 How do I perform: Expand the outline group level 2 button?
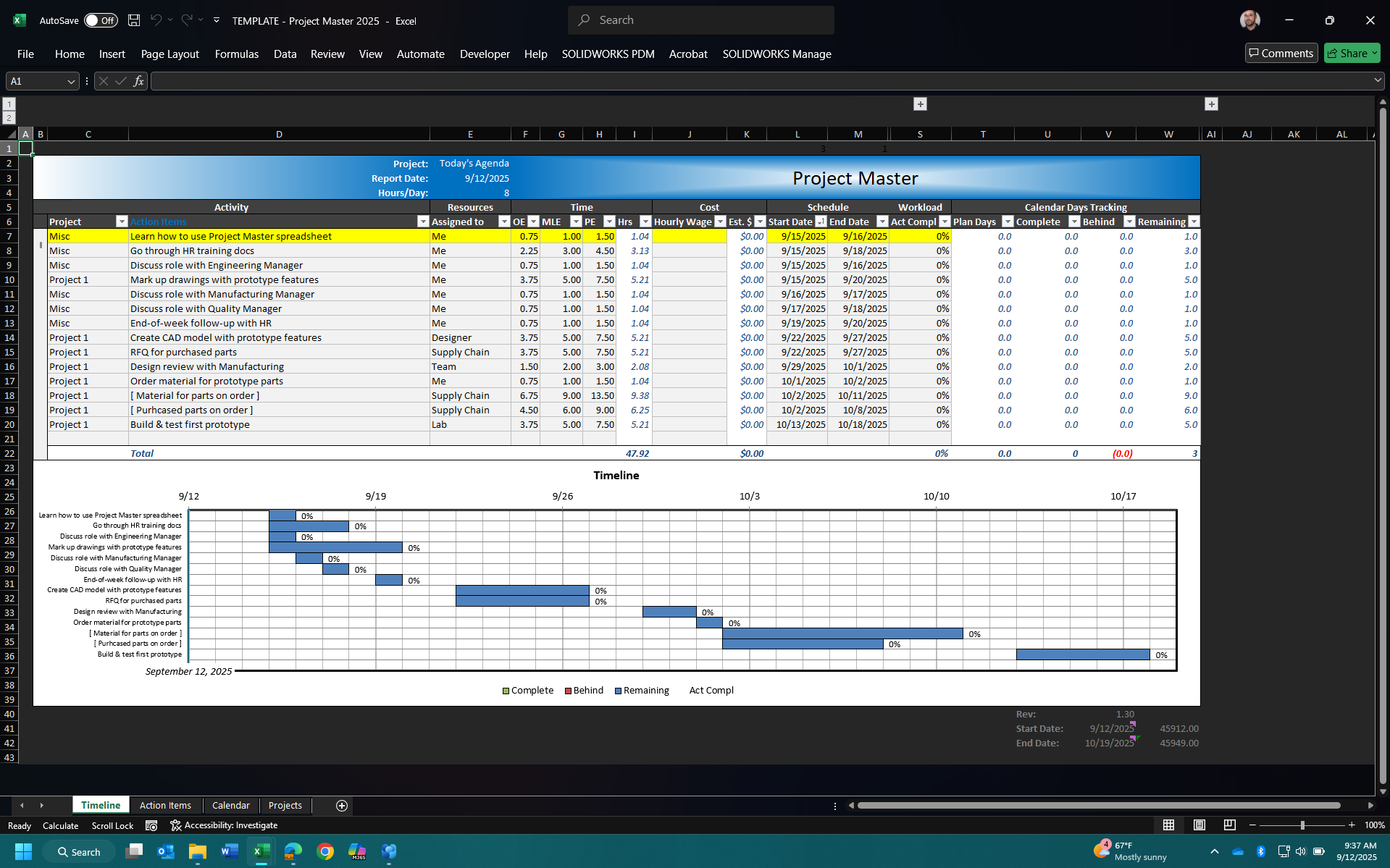click(9, 117)
